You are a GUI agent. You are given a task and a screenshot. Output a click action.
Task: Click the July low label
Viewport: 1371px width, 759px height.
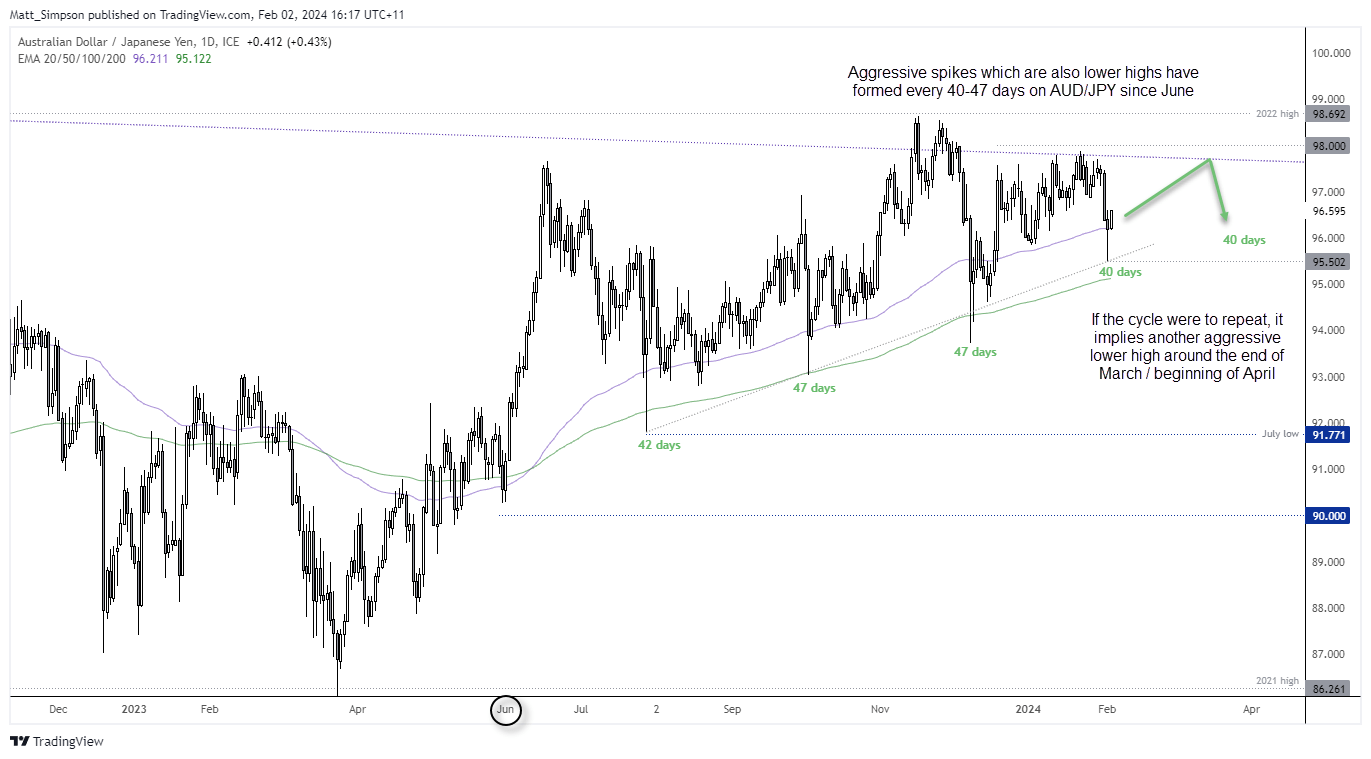1282,435
